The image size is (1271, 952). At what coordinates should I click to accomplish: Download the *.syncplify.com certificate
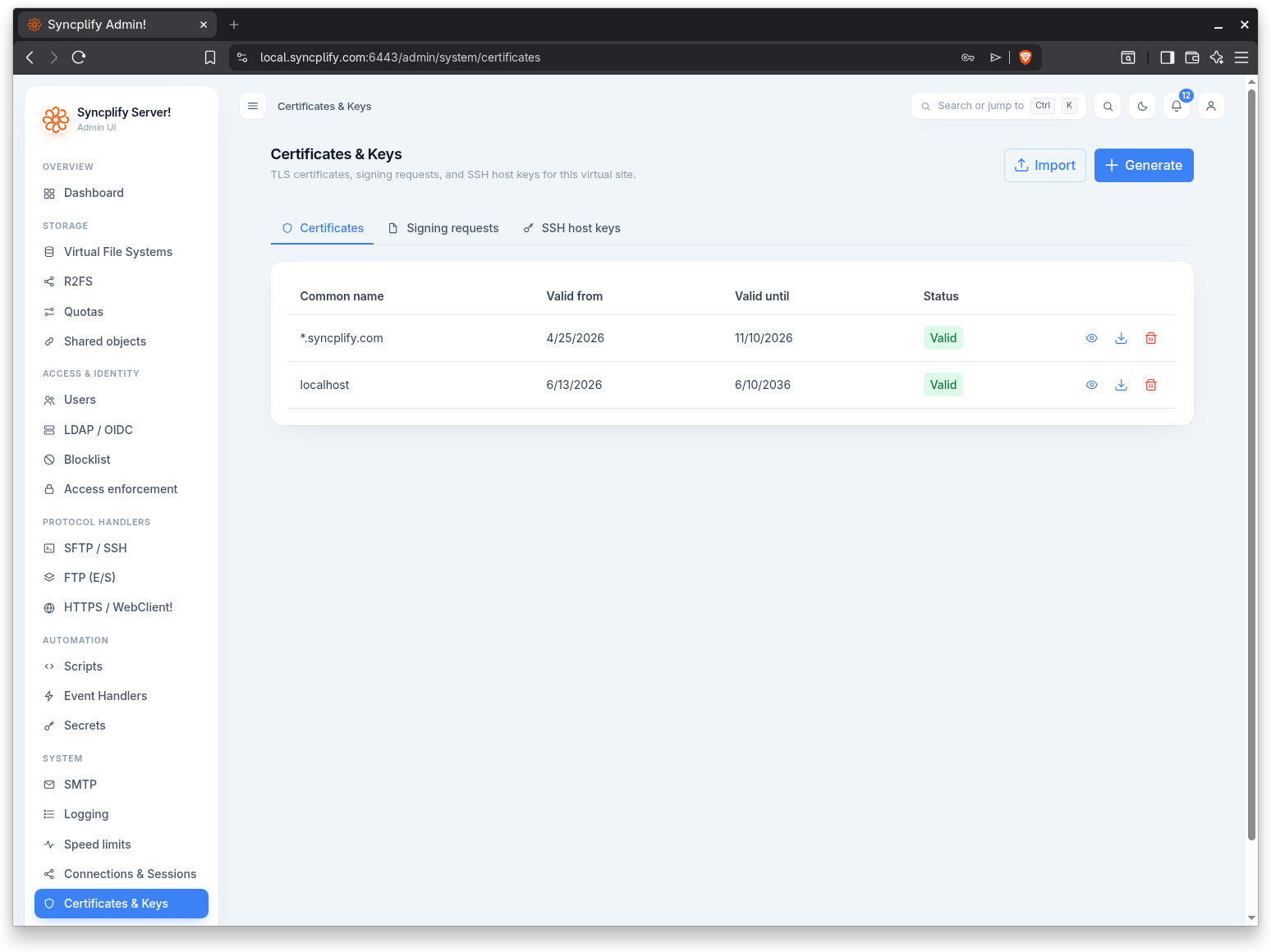tap(1121, 338)
